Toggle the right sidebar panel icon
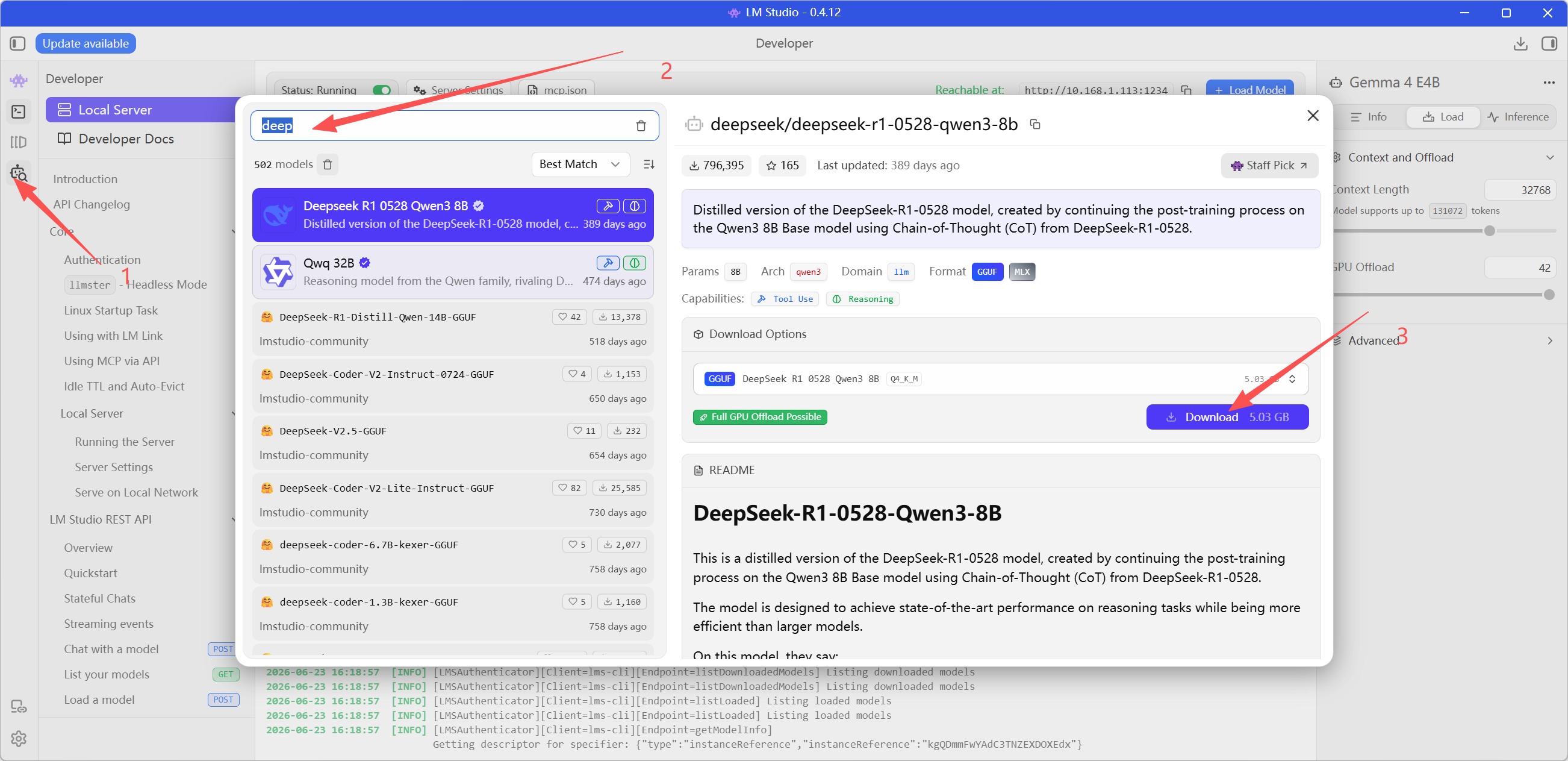The width and height of the screenshot is (1568, 761). (1549, 43)
